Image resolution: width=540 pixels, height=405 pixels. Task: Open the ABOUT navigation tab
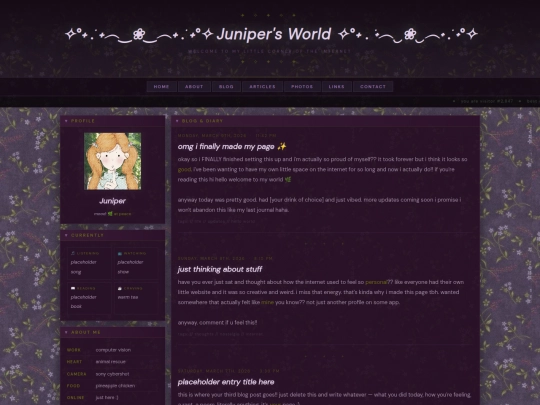pos(194,86)
